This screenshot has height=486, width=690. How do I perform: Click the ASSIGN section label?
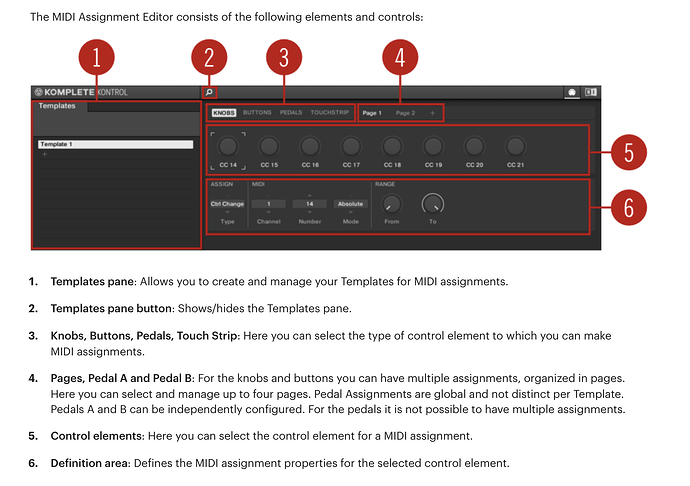click(222, 184)
